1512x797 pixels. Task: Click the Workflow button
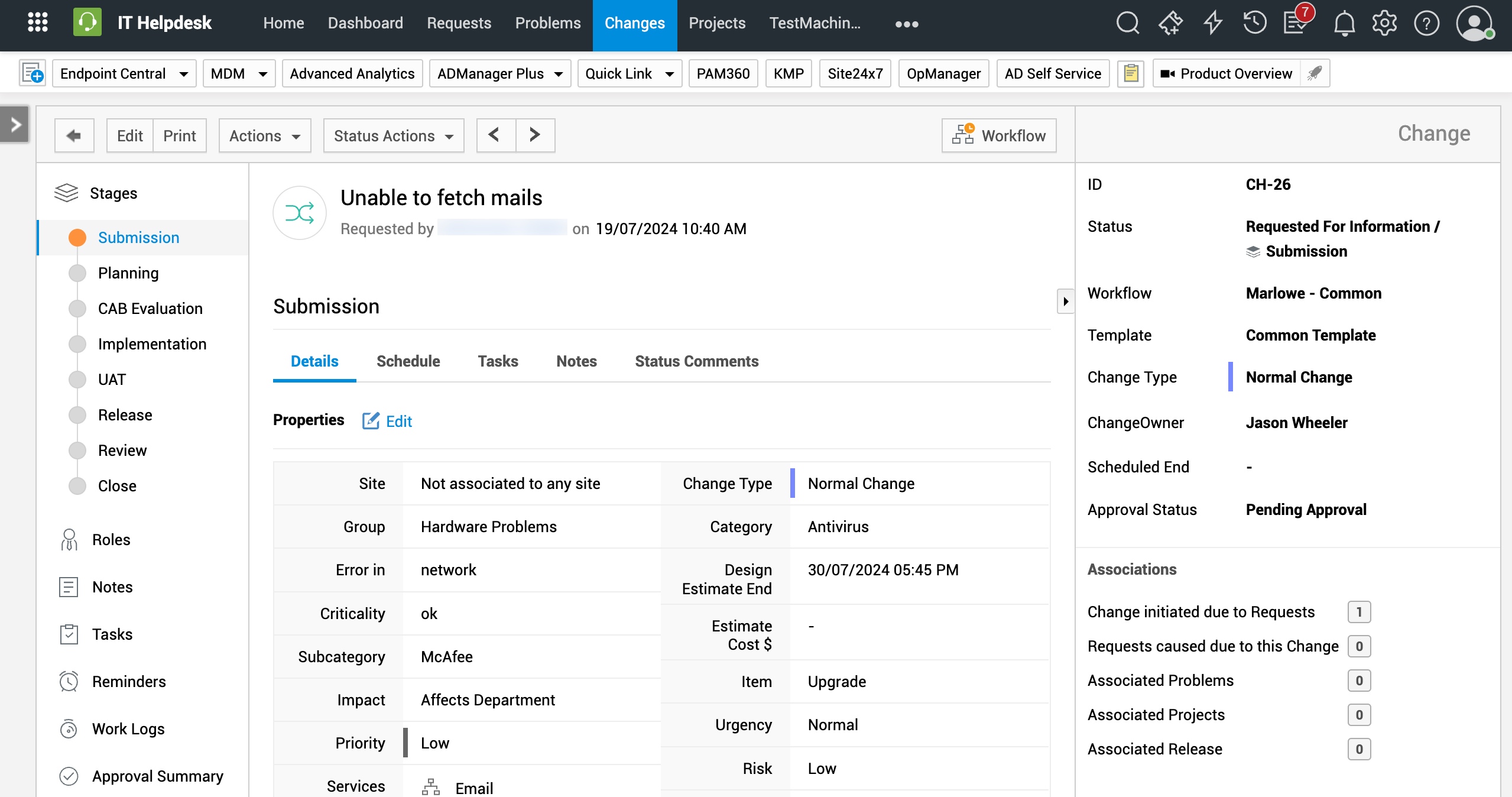[x=998, y=135]
